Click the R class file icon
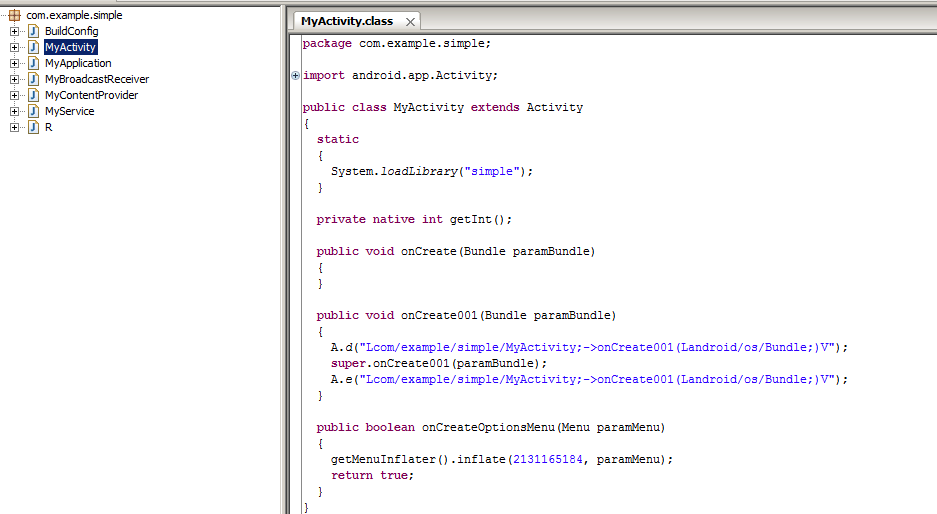Viewport: 937px width, 514px height. [33, 127]
